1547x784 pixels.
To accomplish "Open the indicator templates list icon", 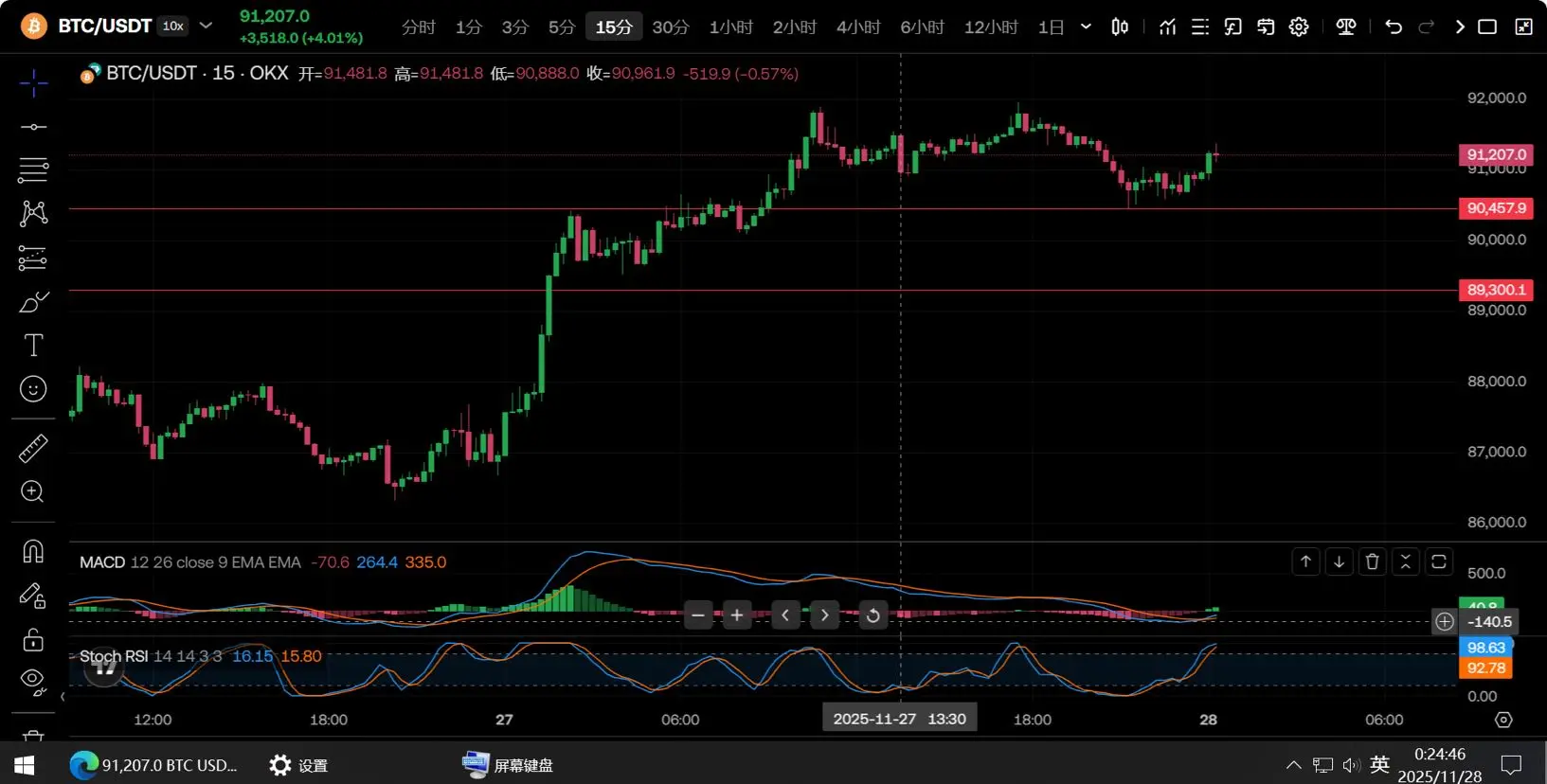I will [1200, 27].
